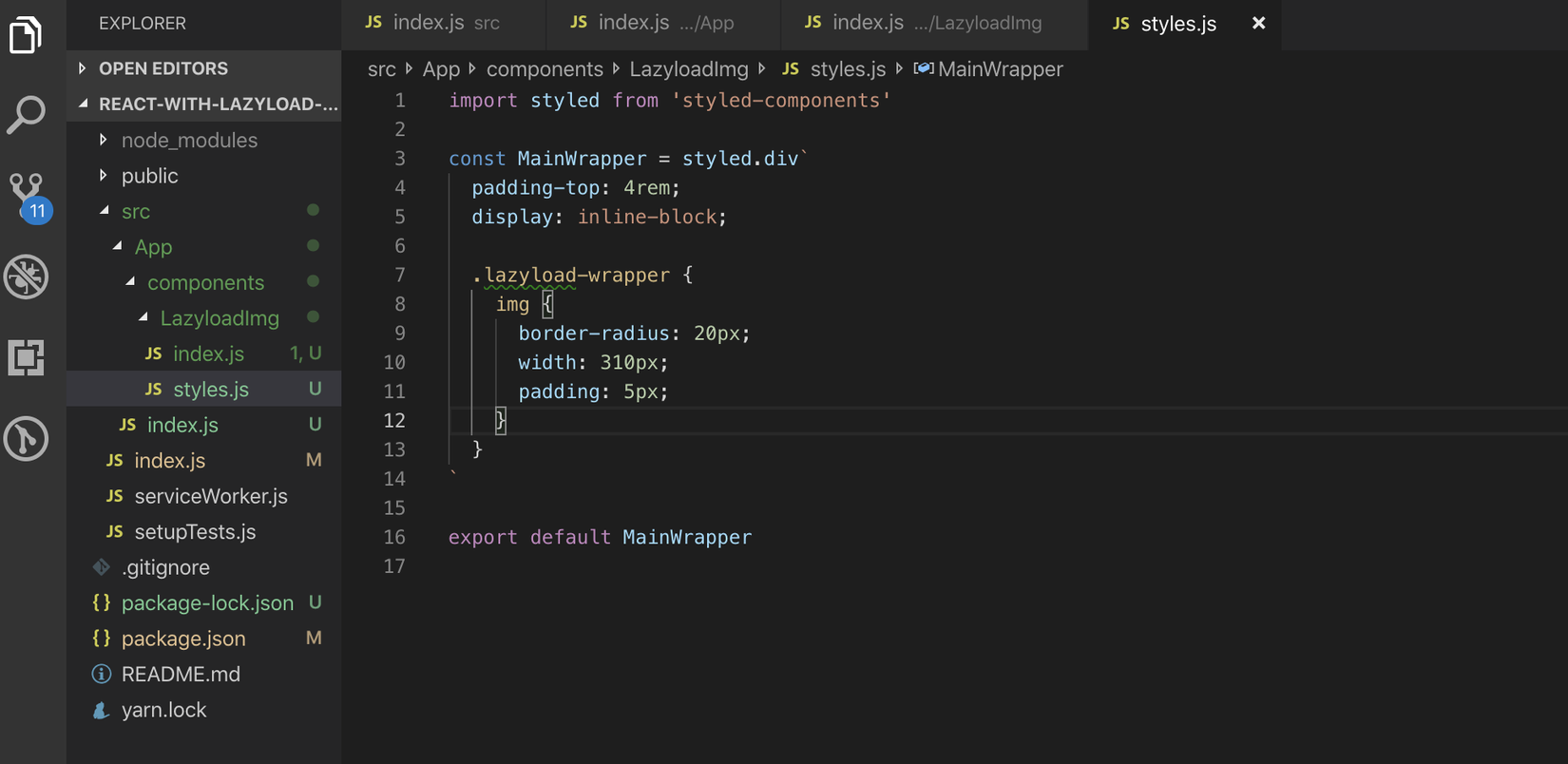Click the bottom activity bar Git icon
This screenshot has width=1568, height=764.
tap(26, 439)
